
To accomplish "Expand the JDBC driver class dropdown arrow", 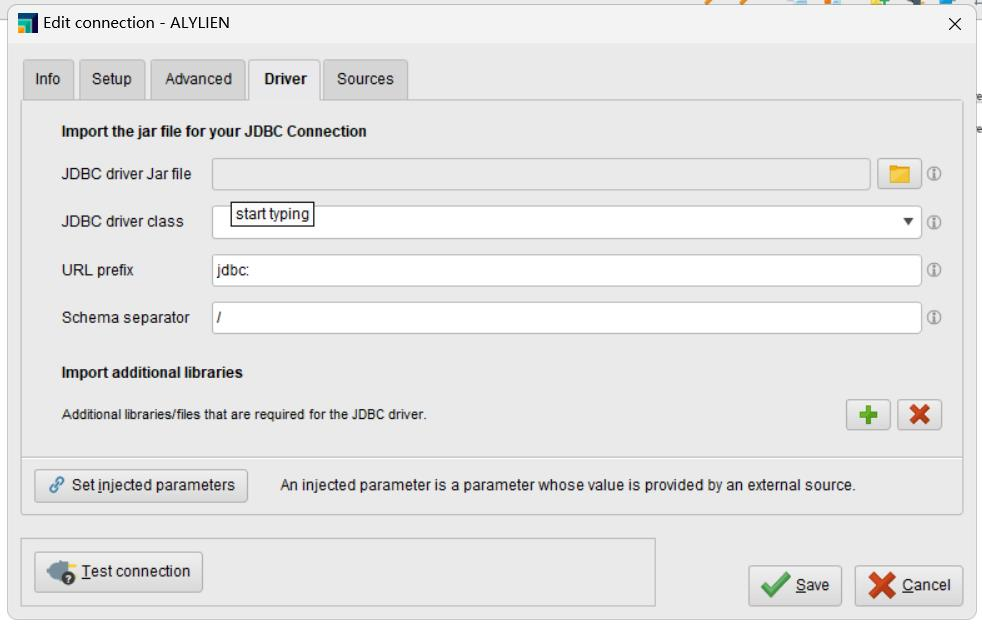I will [908, 222].
